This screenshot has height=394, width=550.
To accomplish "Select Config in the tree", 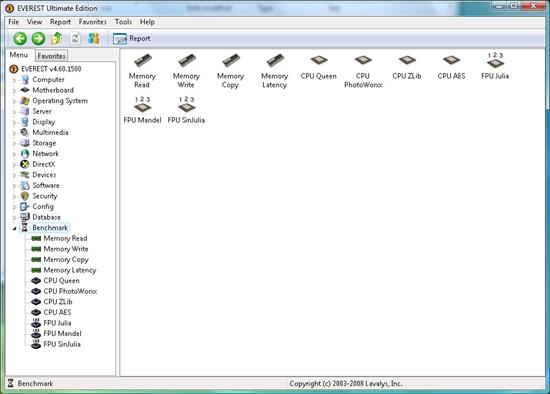I will [43, 207].
